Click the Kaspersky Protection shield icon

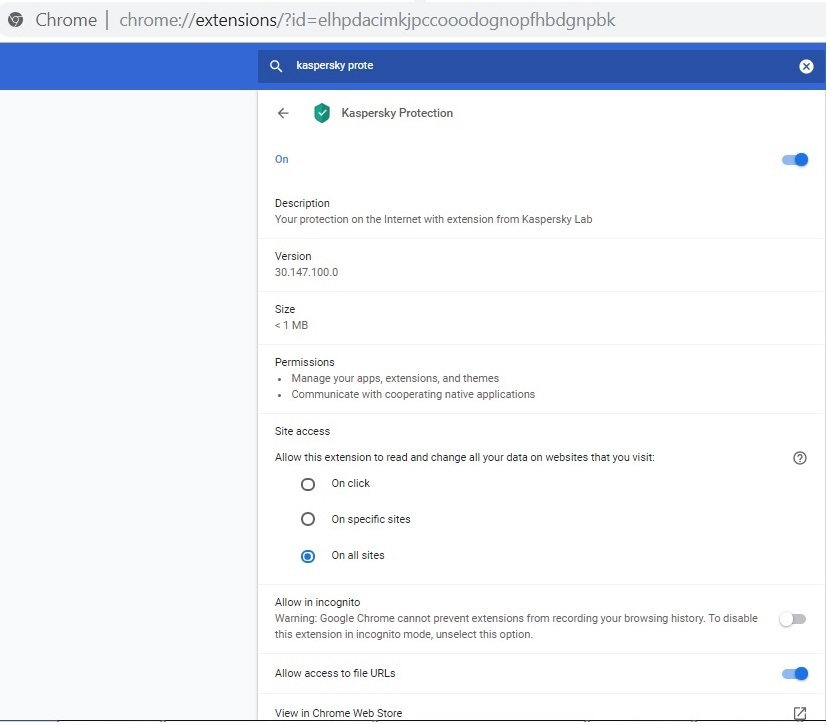pos(322,113)
